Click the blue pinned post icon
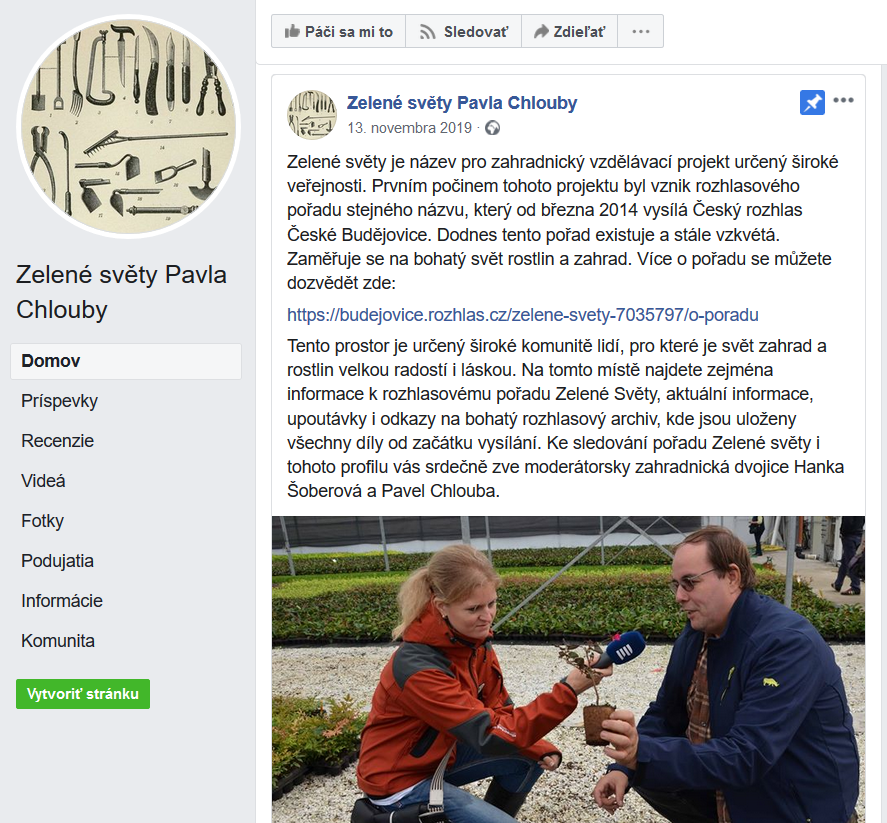 812,102
